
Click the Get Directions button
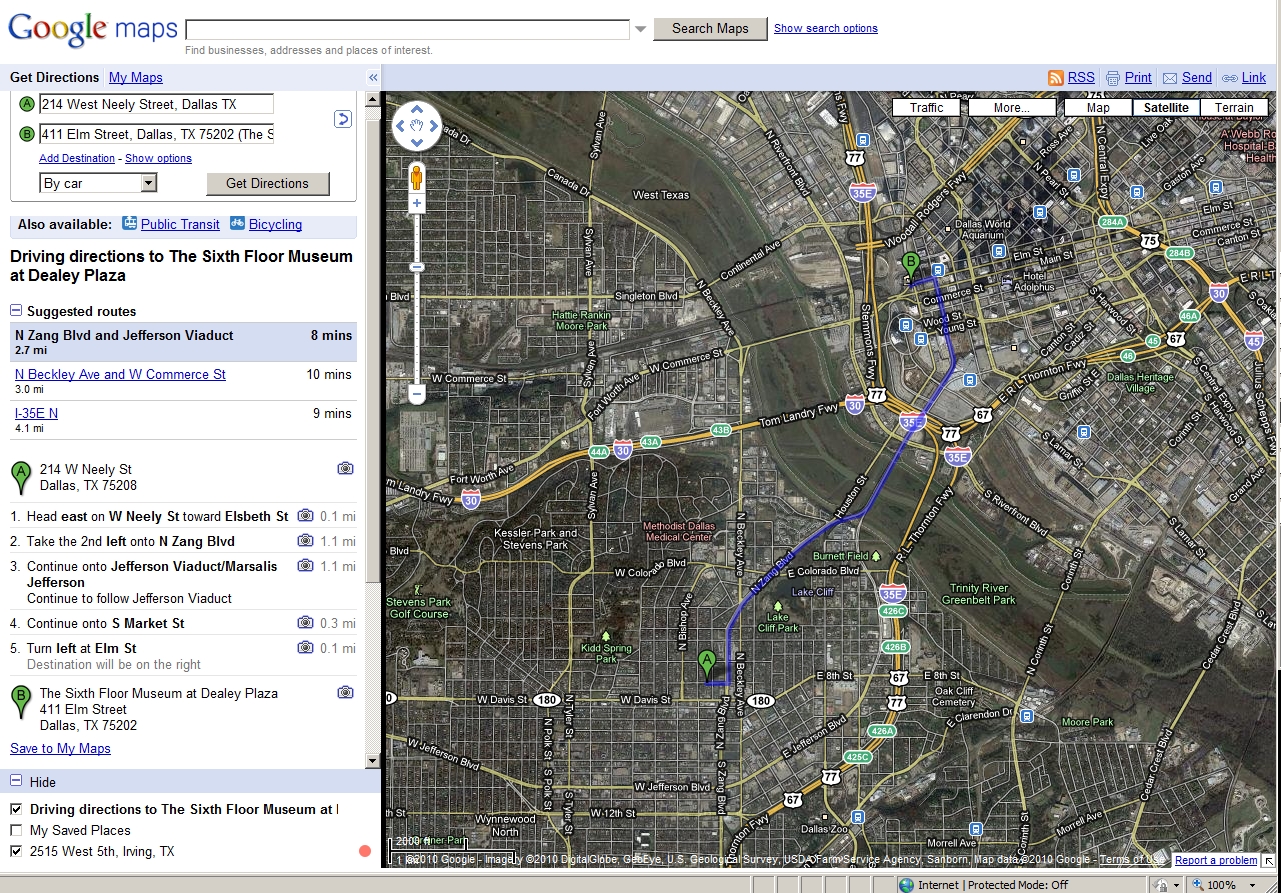pyautogui.click(x=267, y=183)
